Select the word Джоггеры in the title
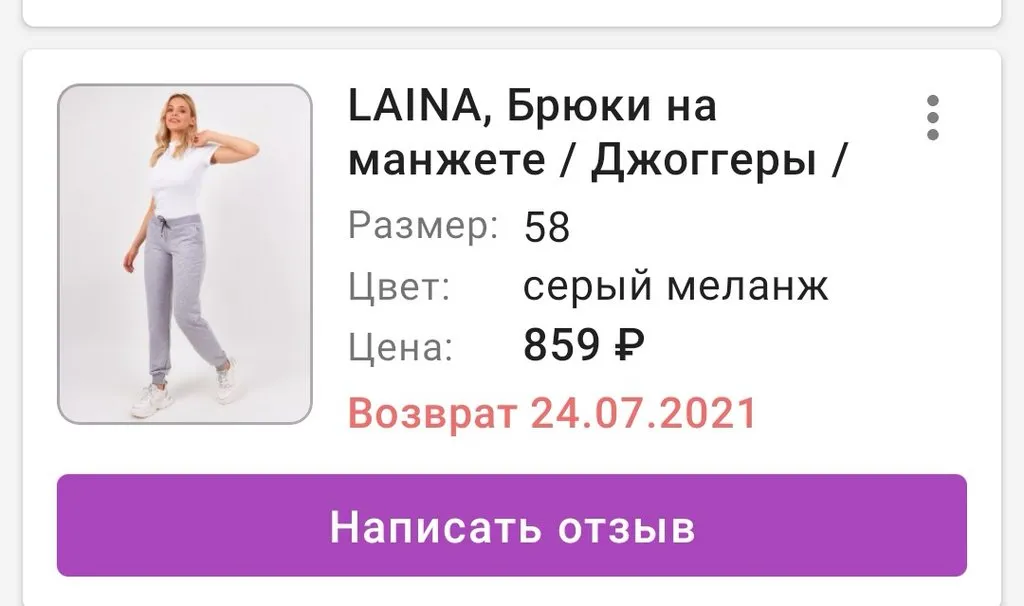 point(704,161)
